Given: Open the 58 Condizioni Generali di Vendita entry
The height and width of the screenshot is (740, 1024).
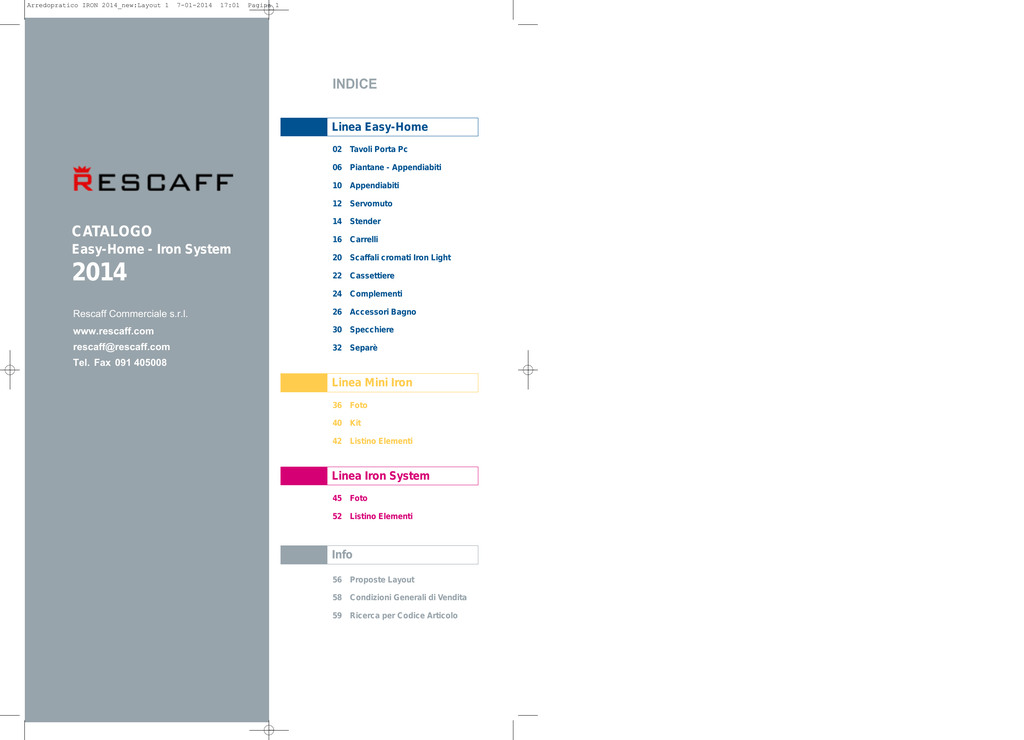Looking at the screenshot, I should click(400, 598).
